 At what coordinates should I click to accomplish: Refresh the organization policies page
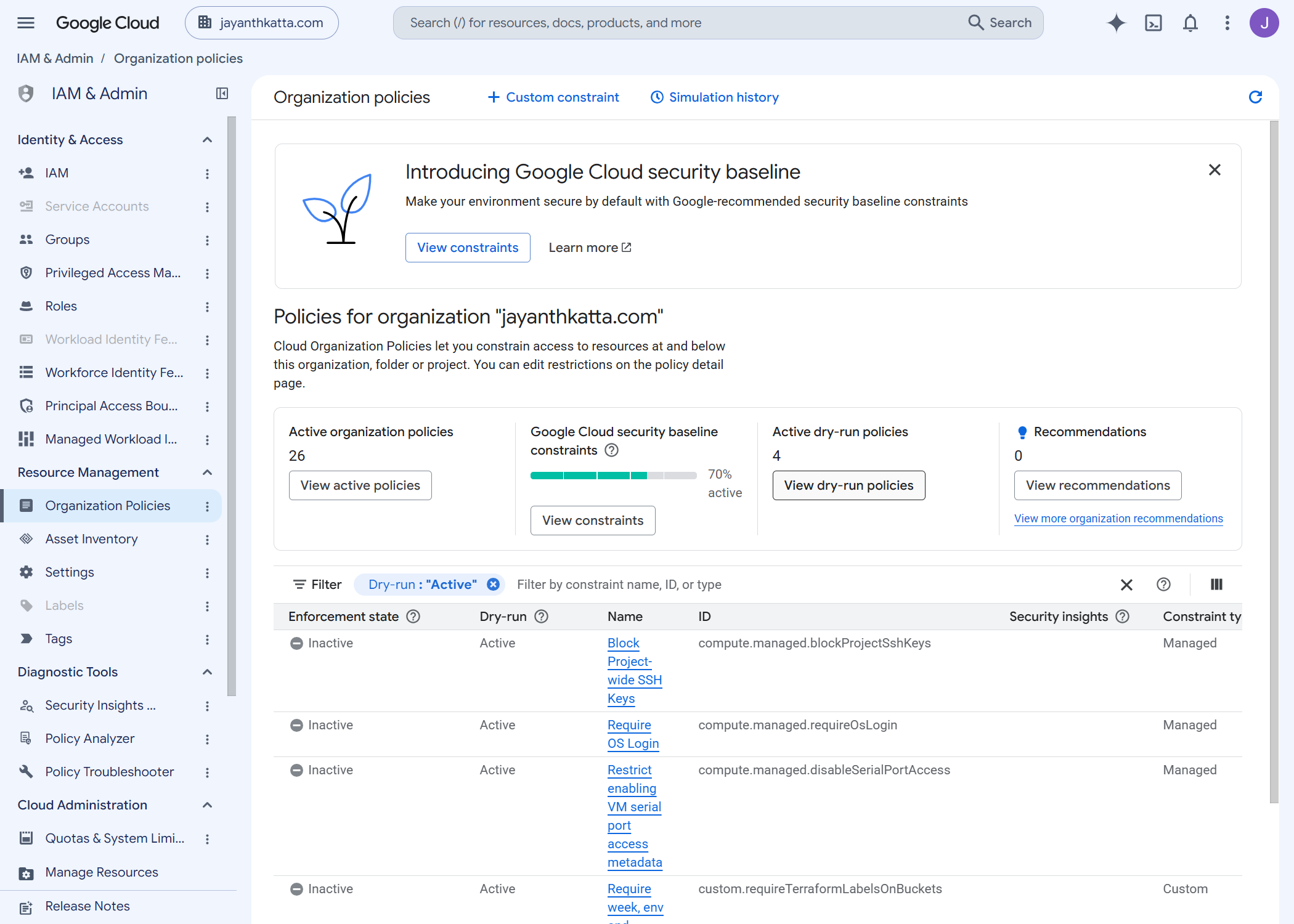point(1255,97)
